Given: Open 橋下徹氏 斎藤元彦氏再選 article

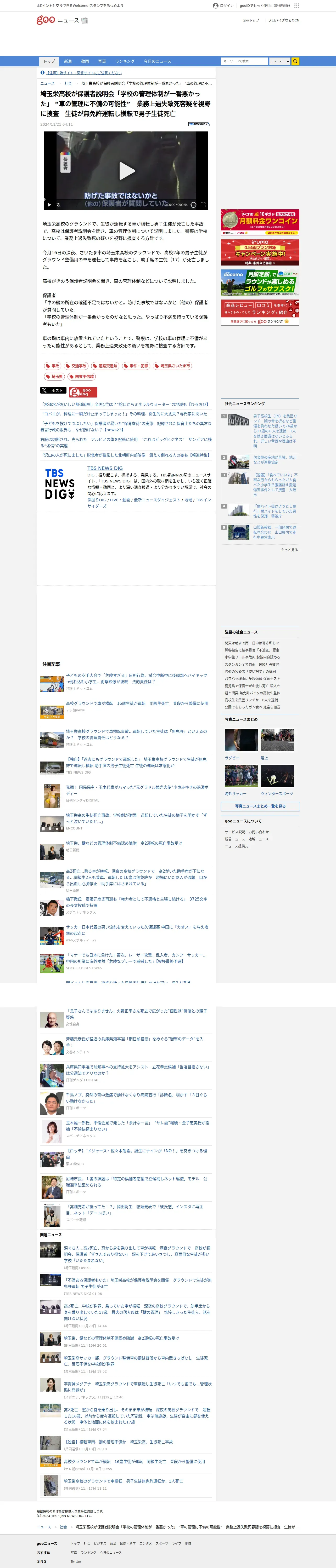Looking at the screenshot, I should [137, 902].
